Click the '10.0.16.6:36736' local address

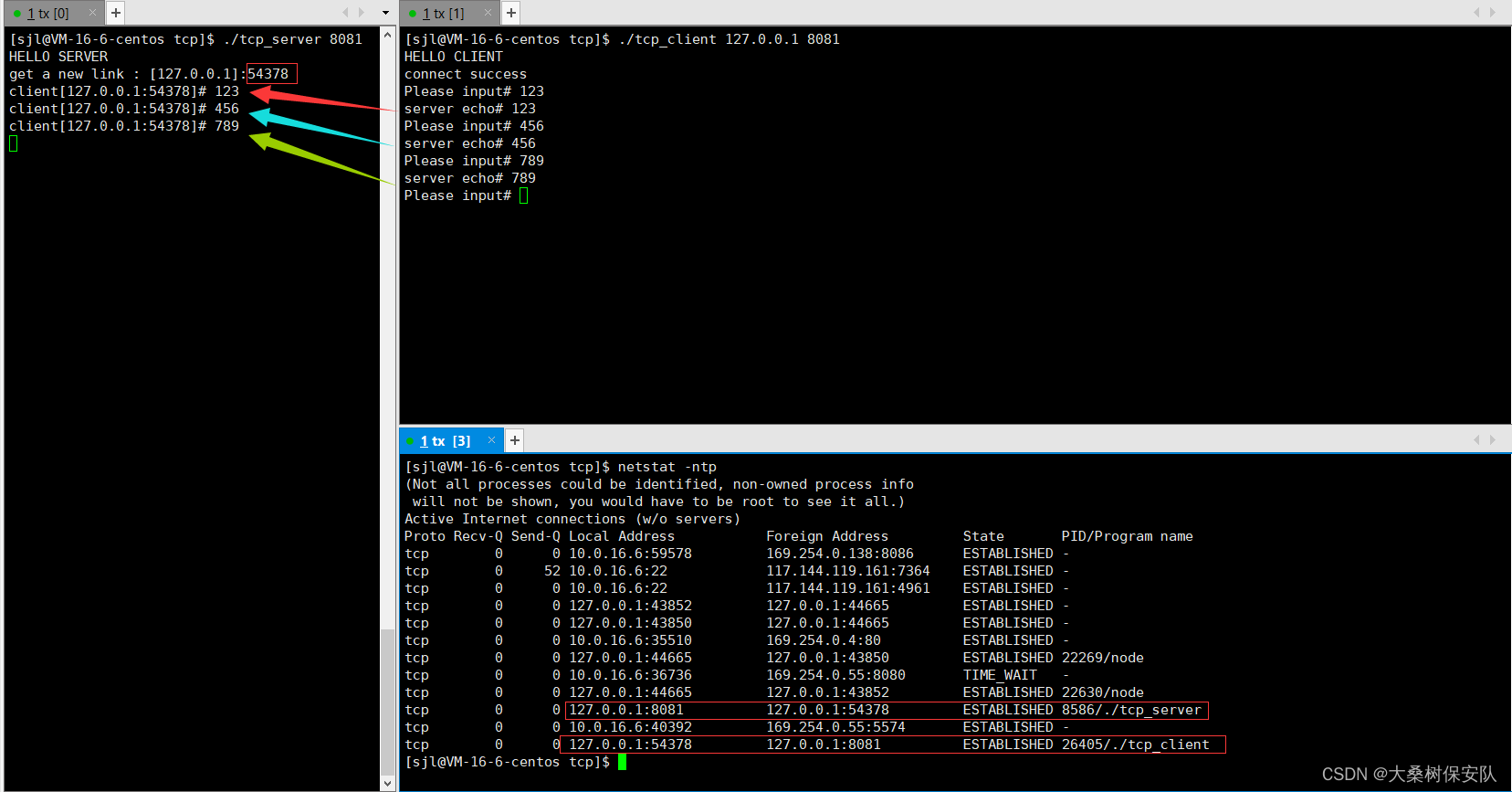click(630, 675)
